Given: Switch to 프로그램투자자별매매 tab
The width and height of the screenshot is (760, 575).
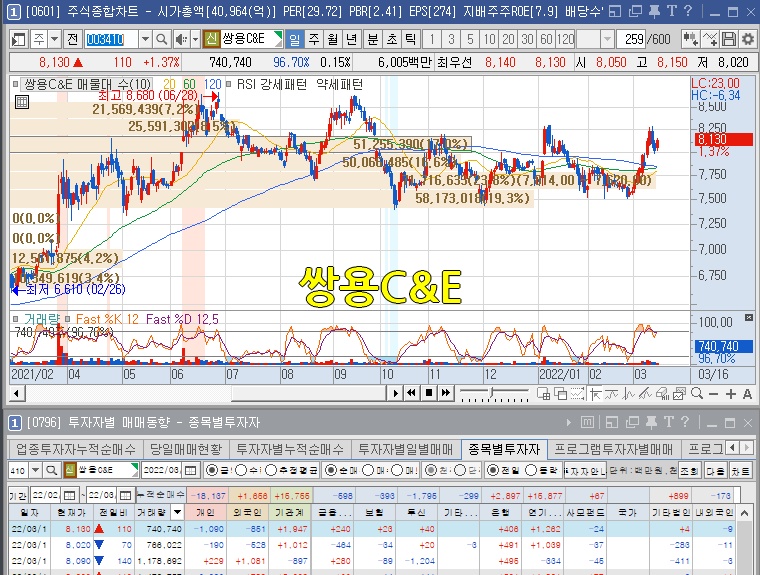Looking at the screenshot, I should 614,449.
